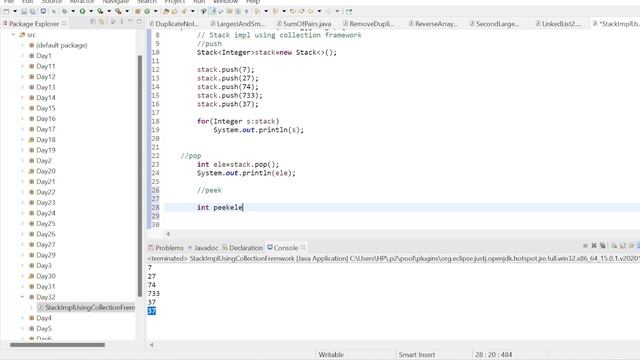This screenshot has height=360, width=640.
Task: Collapse the Day32 package node
Action: tap(22, 297)
